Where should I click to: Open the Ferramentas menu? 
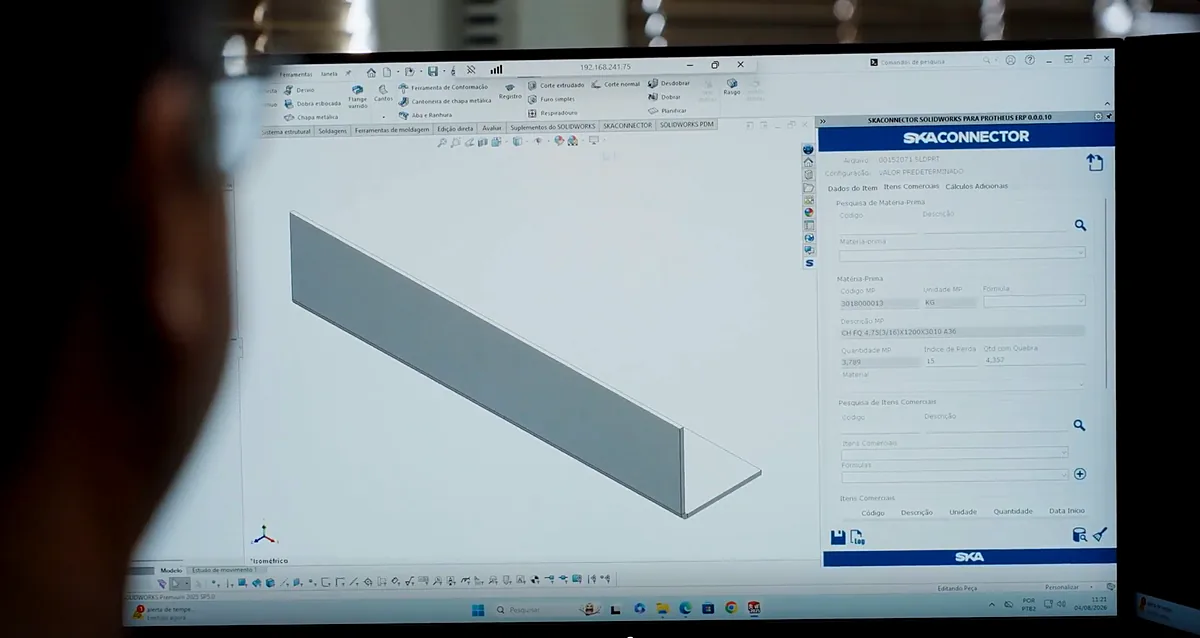coord(295,75)
